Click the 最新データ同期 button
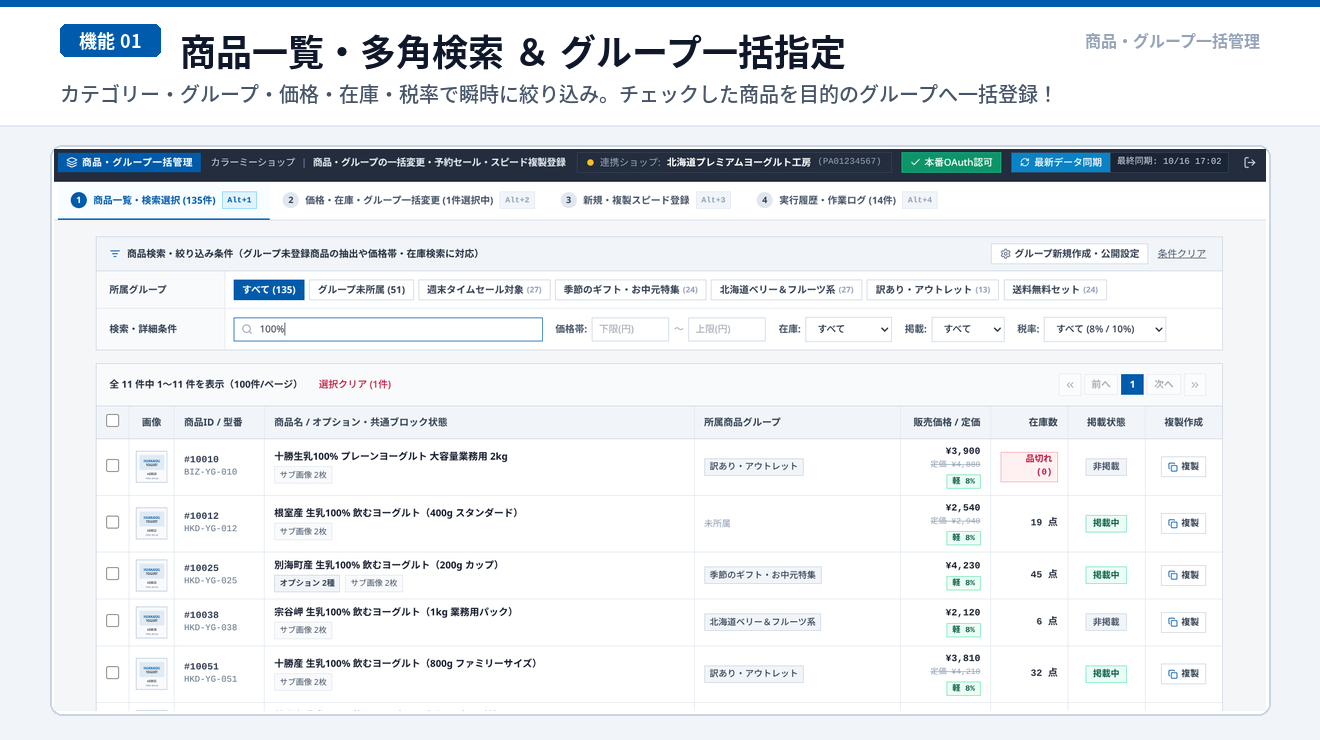 pos(1060,162)
